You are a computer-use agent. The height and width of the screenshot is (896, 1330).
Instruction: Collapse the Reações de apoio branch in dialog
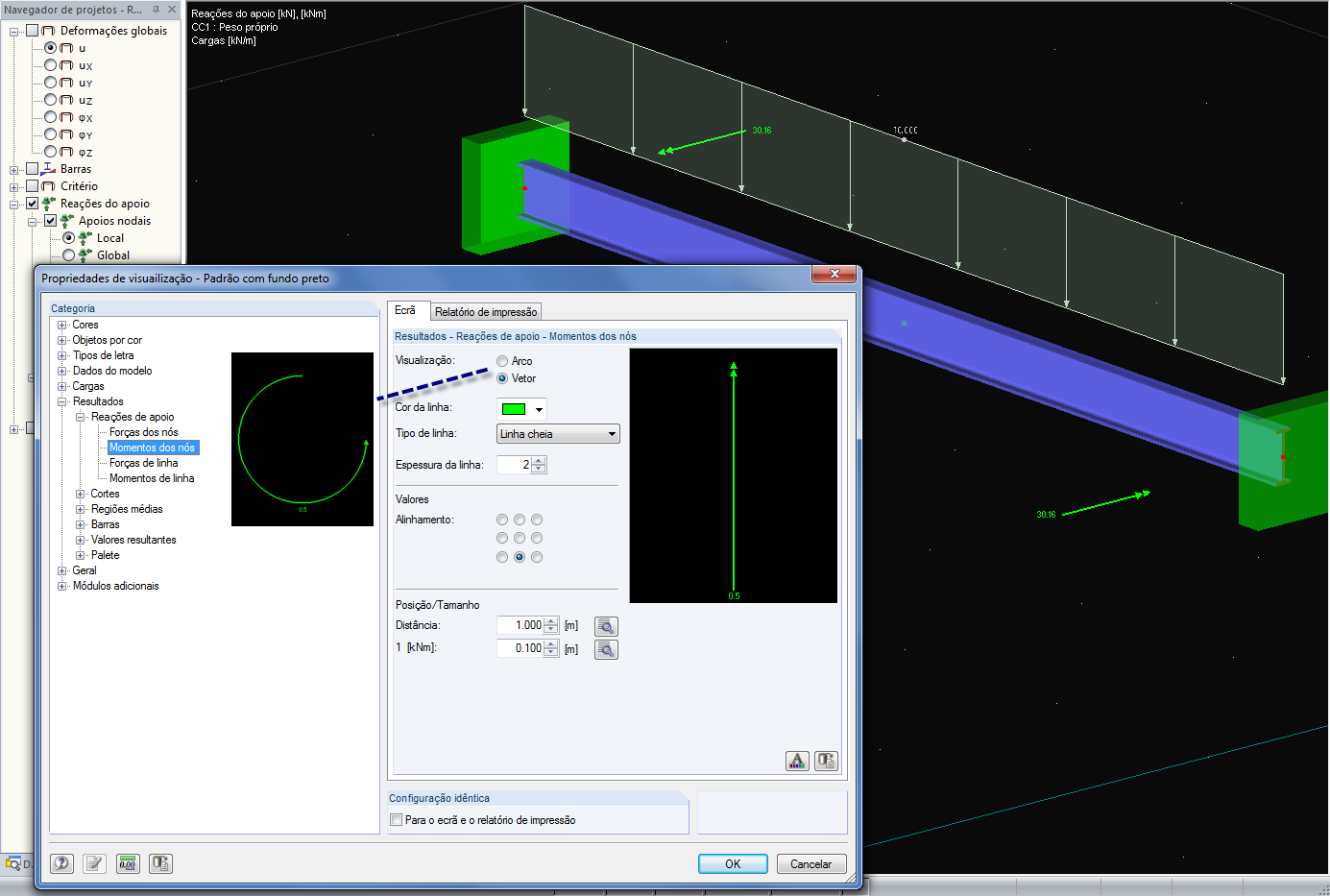coord(81,417)
